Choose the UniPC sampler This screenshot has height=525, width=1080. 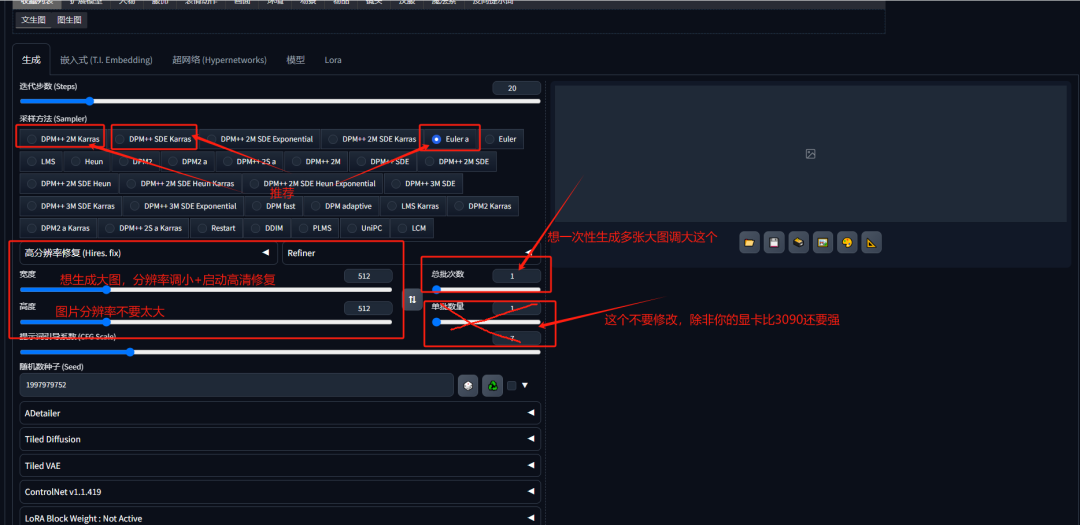coord(366,228)
